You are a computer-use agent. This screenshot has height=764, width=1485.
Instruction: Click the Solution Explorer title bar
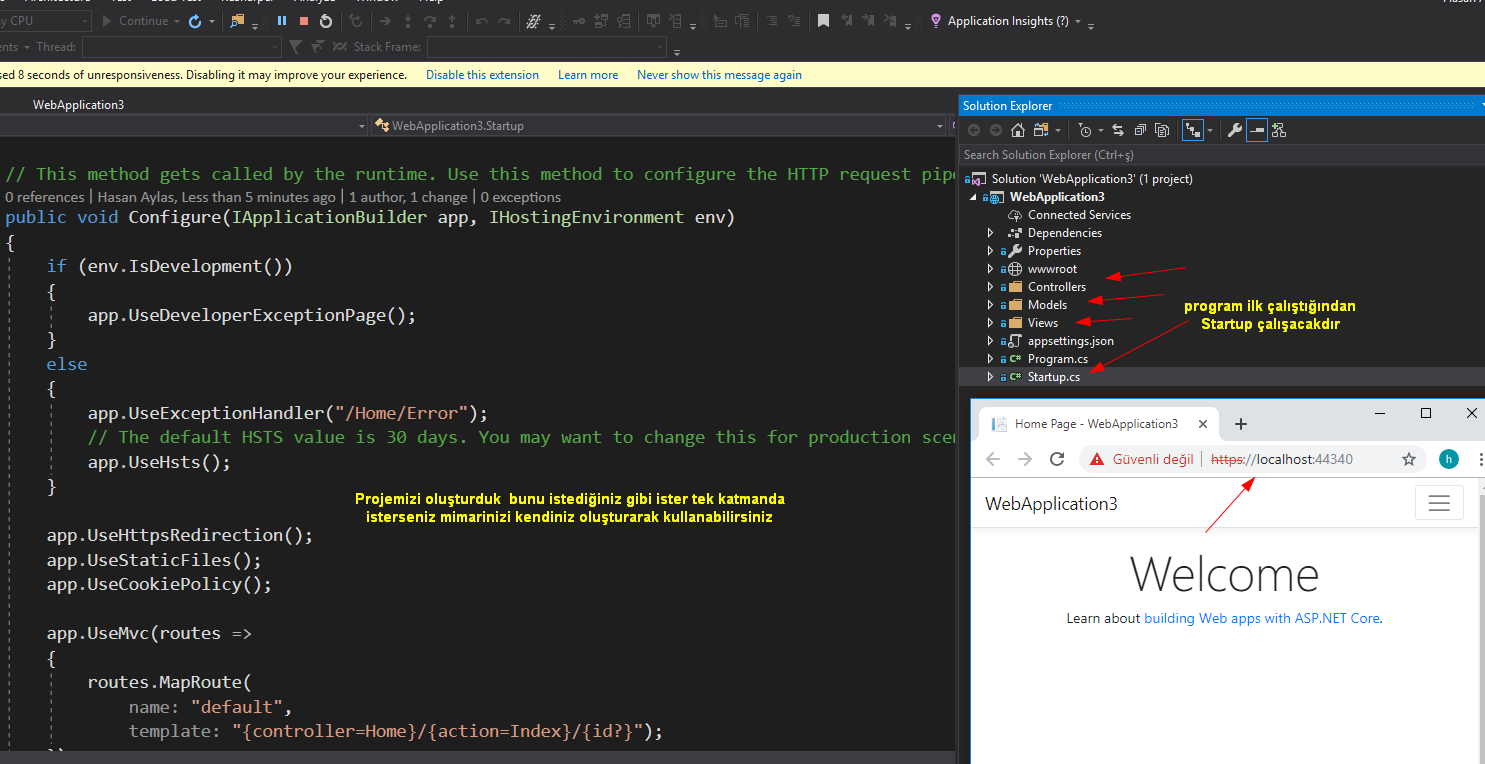click(x=1221, y=106)
